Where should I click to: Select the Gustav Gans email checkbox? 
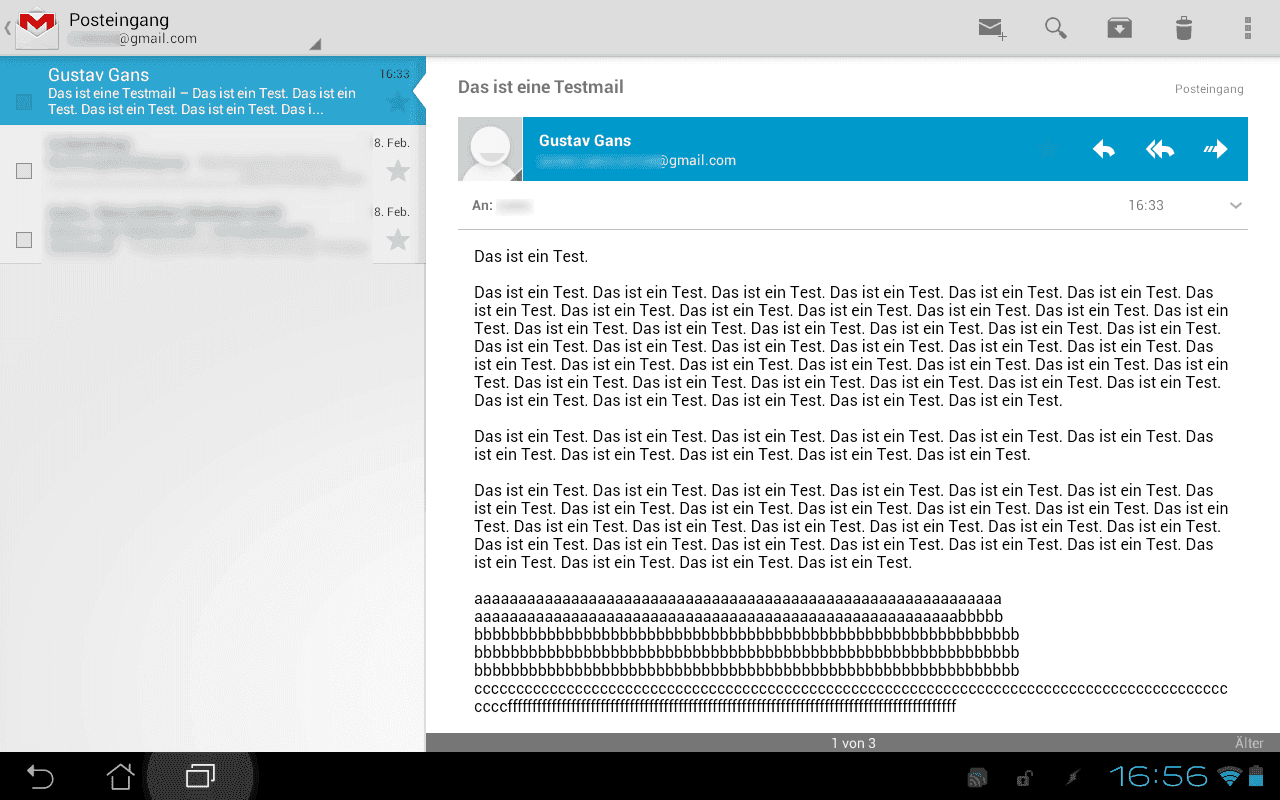(24, 101)
